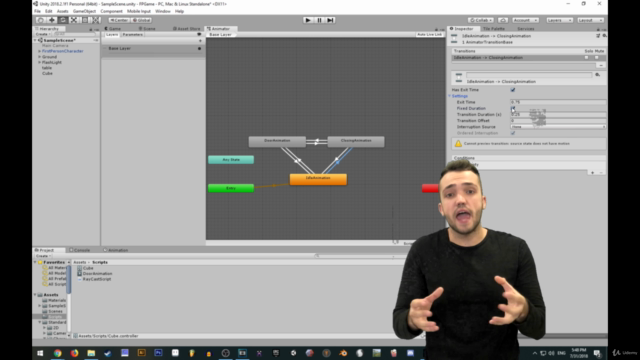Select the orange IdleAnimation state node

tap(318, 179)
